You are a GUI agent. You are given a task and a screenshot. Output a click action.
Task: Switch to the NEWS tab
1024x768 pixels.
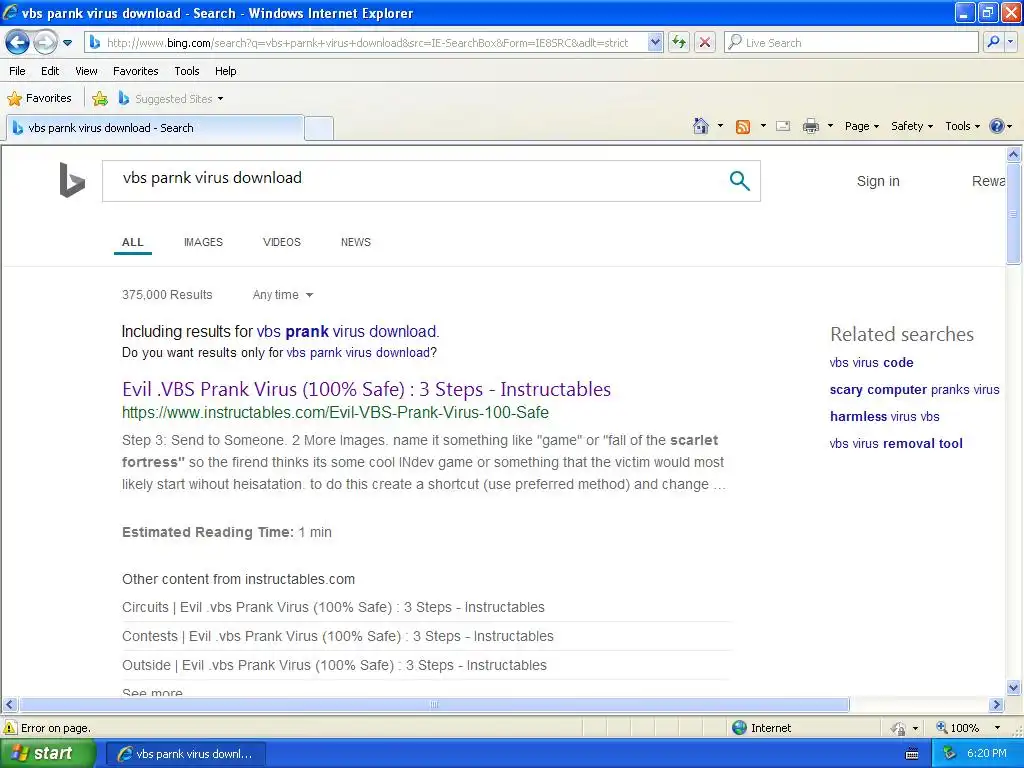355,242
